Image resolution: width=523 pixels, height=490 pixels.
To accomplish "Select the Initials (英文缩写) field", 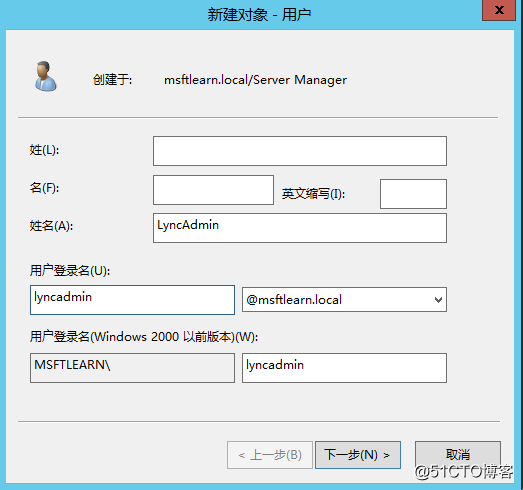I will point(413,194).
